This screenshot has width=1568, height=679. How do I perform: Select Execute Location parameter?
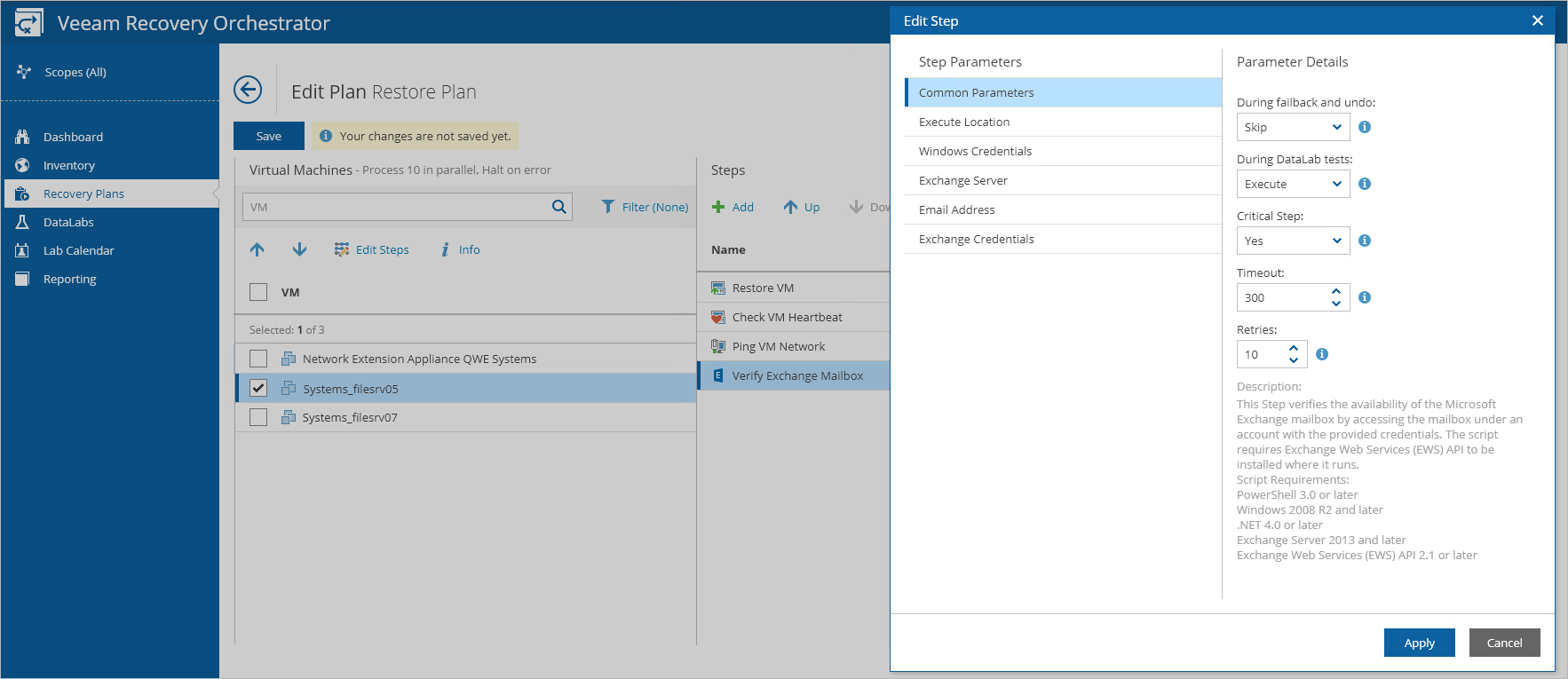pyautogui.click(x=1063, y=122)
